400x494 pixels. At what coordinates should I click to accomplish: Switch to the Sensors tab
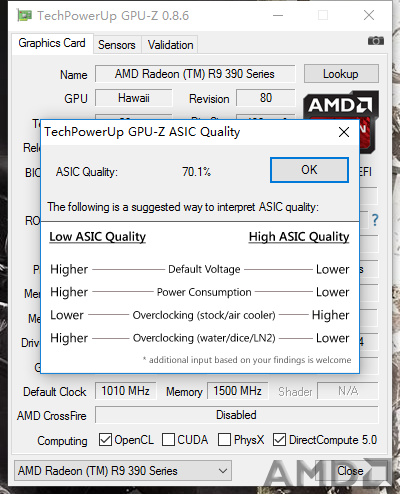coord(117,45)
